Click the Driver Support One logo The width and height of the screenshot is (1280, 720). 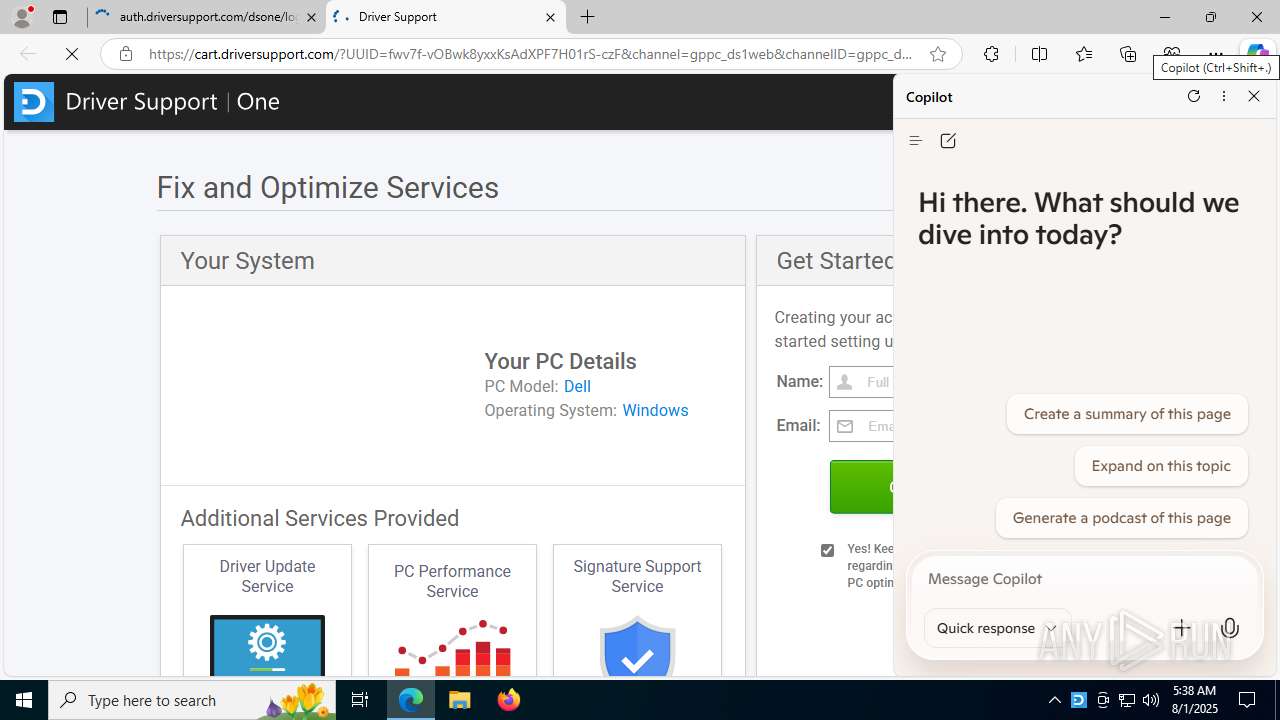point(147,102)
